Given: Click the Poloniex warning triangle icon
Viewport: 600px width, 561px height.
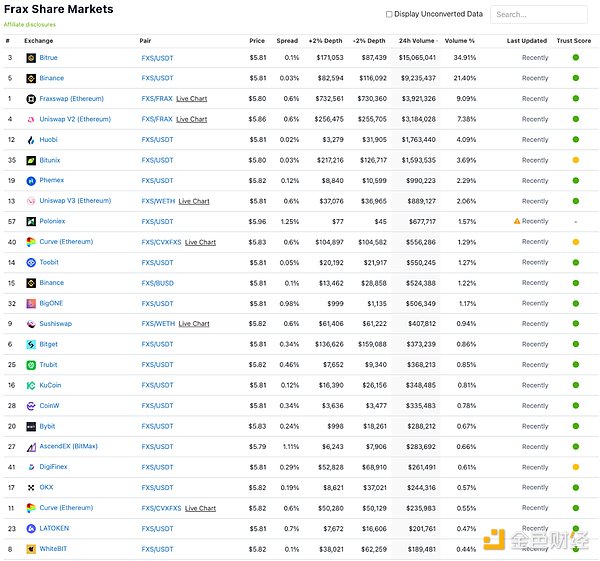Looking at the screenshot, I should 517,221.
